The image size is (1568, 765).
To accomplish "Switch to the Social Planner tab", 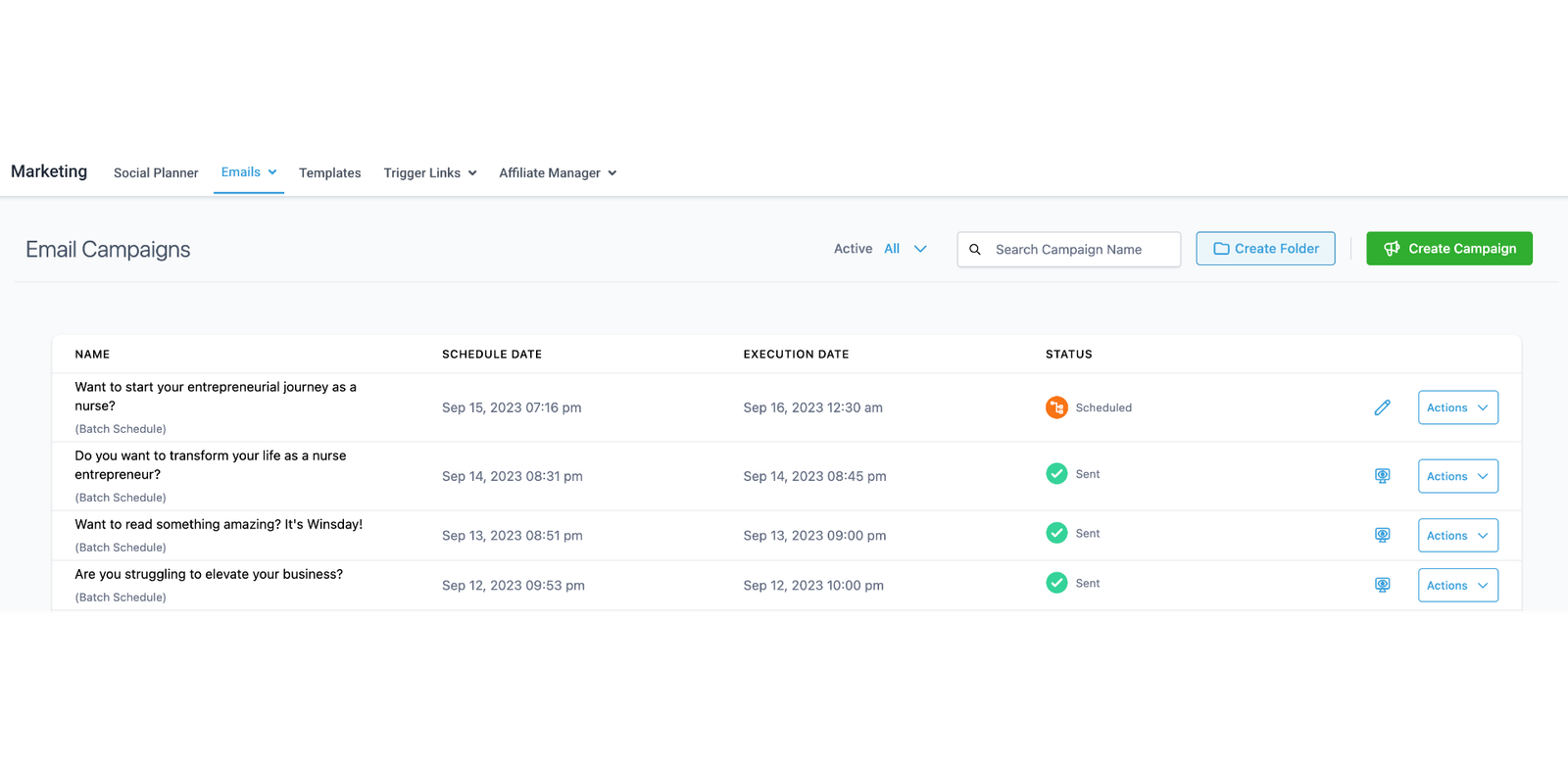I will [x=156, y=173].
